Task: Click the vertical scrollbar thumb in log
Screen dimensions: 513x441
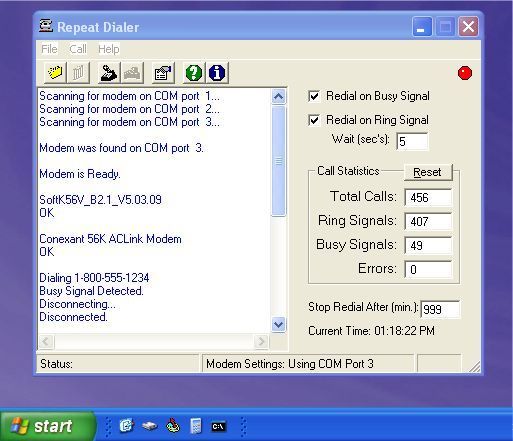Action: click(279, 161)
